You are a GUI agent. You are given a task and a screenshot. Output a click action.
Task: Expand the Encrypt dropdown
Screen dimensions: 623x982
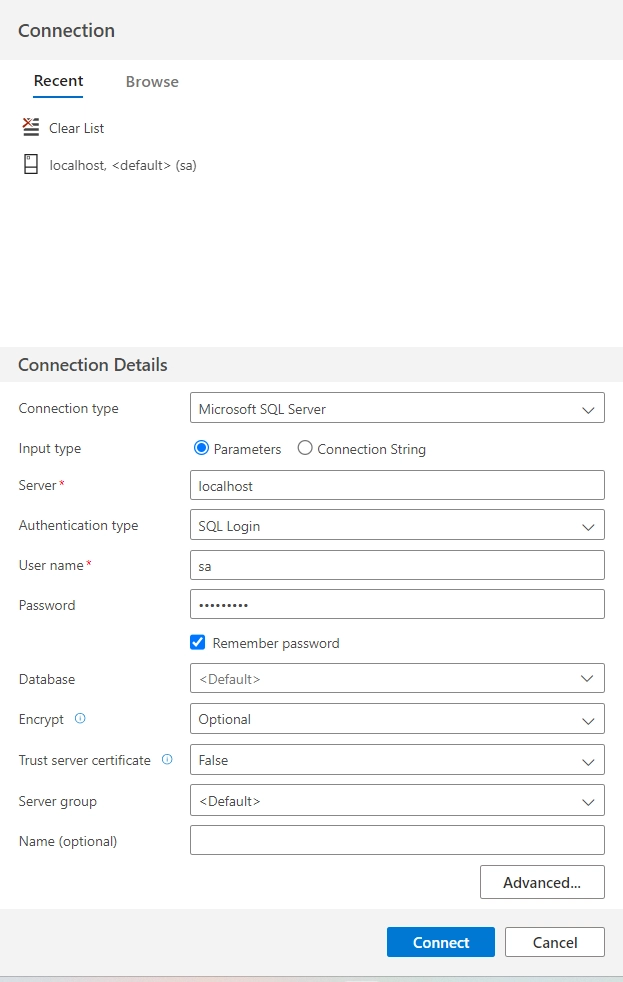pyautogui.click(x=397, y=719)
